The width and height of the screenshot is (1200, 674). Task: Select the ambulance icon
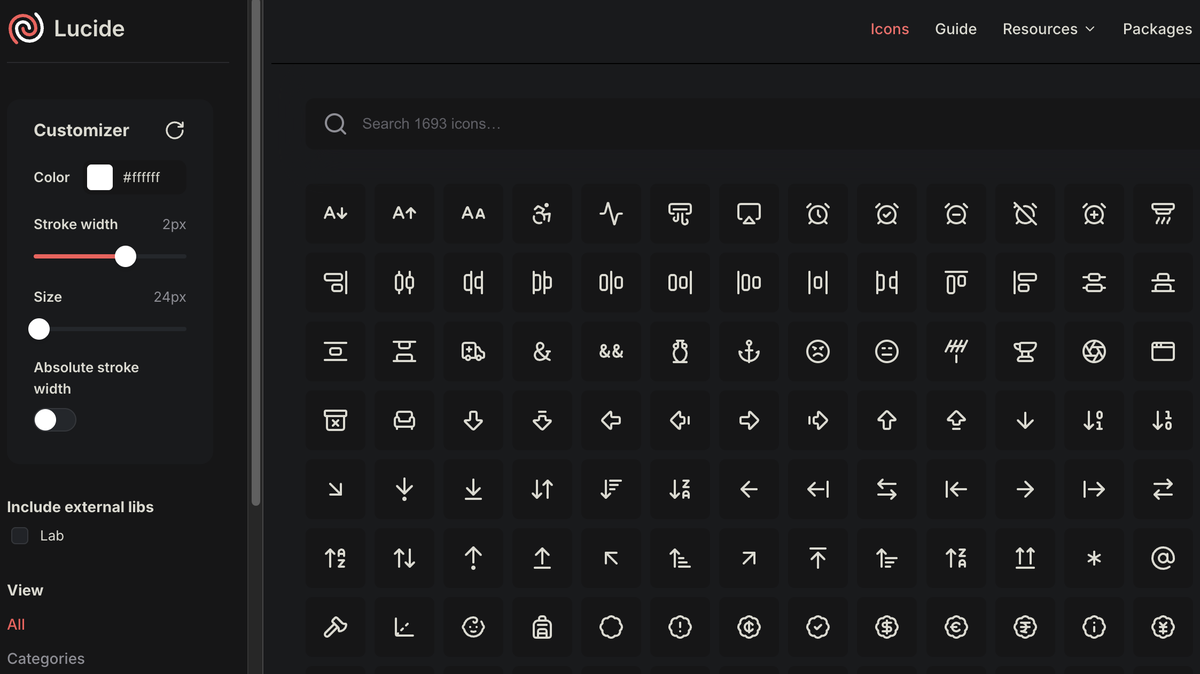(473, 351)
